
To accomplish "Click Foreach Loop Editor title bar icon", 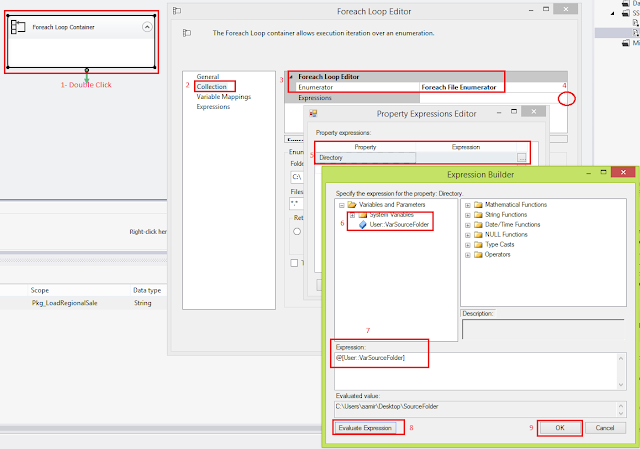I will pos(177,11).
